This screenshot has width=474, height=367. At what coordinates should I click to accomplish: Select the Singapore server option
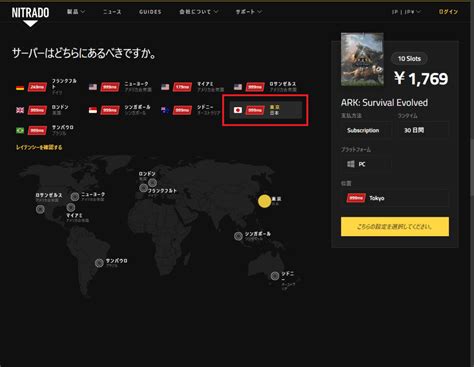tap(119, 110)
